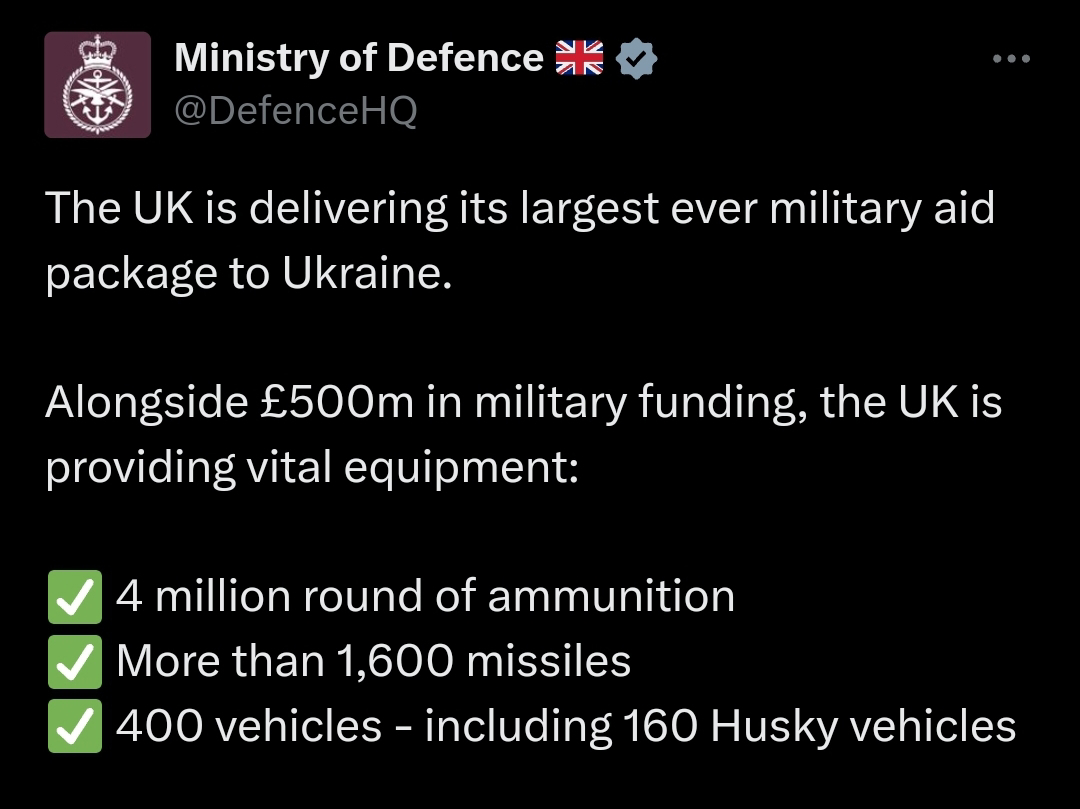Select the '£500m' amount in the tweet
This screenshot has height=809, width=1080.
click(337, 402)
